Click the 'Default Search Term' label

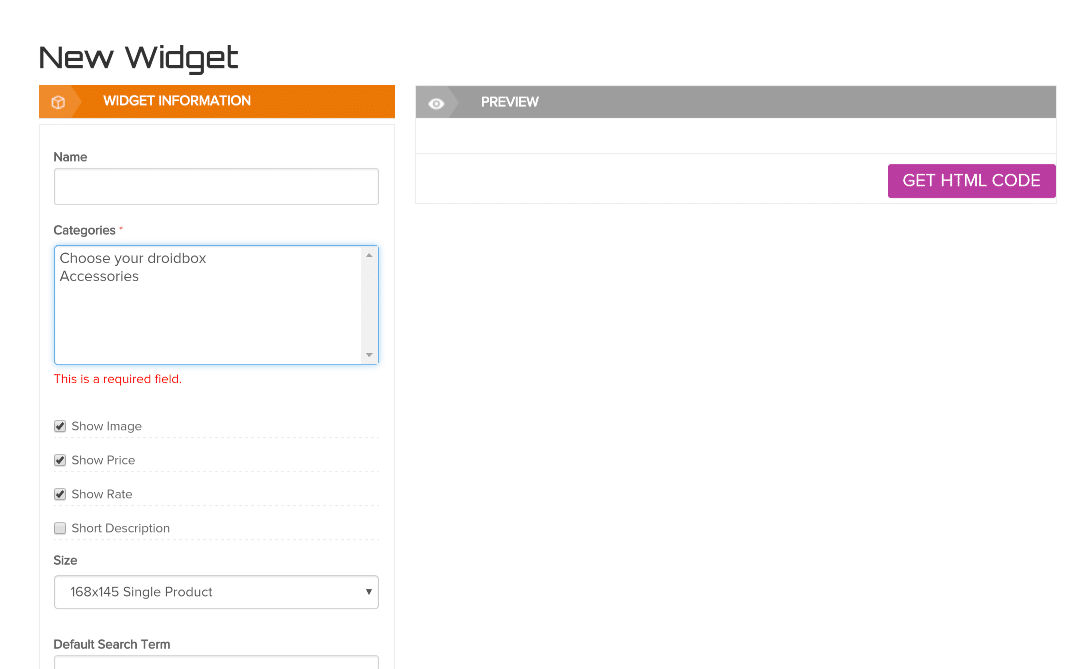[x=112, y=644]
